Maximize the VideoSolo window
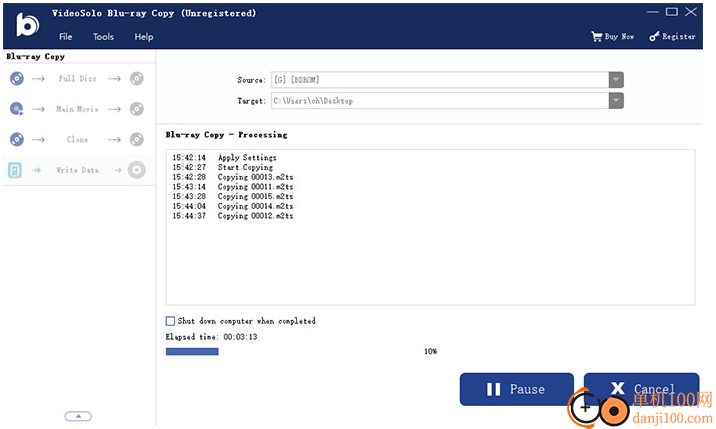The width and height of the screenshot is (716, 429). (x=672, y=12)
